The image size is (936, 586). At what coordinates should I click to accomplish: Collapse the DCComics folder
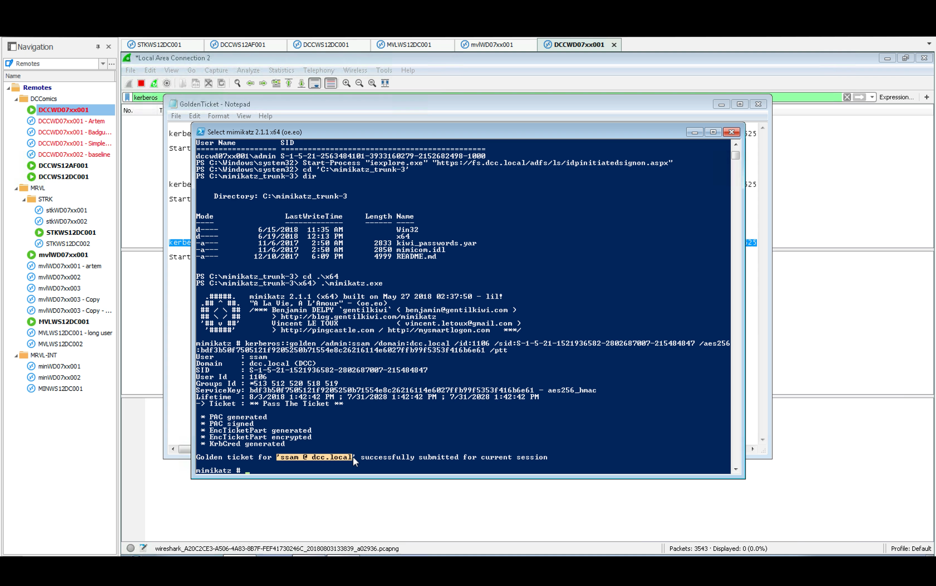point(17,99)
